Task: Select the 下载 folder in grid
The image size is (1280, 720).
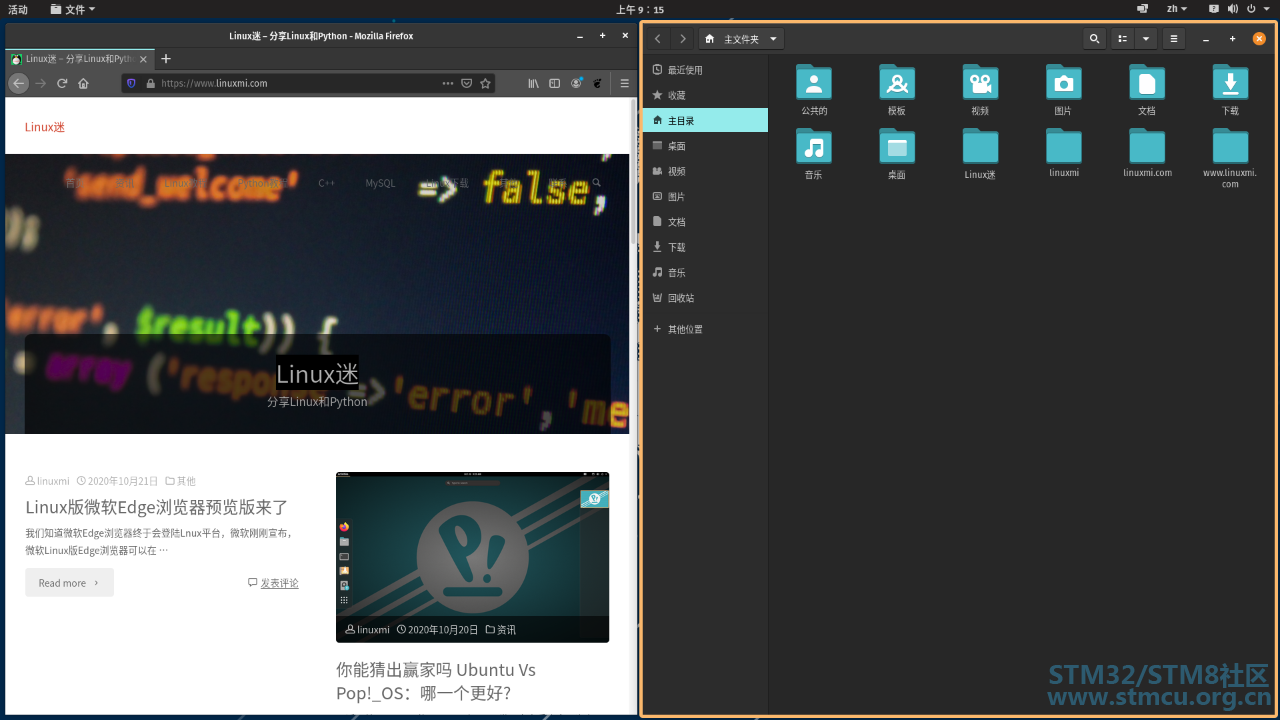Action: pos(1230,89)
